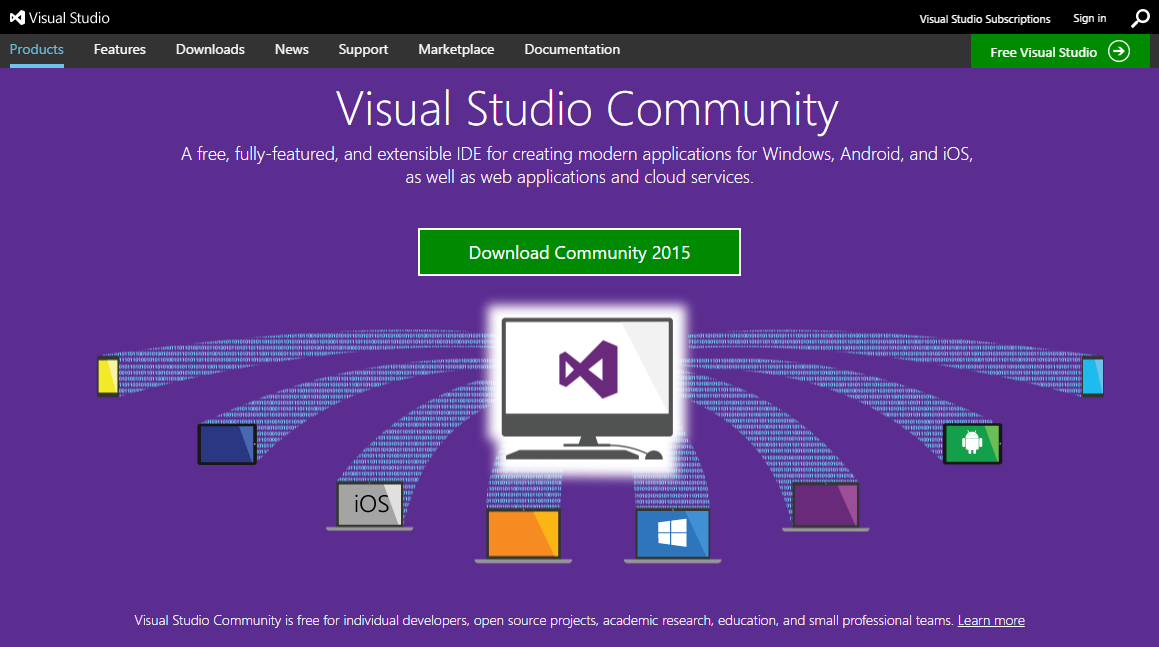The image size is (1159, 647).
Task: Open Visual Studio Subscriptions link
Action: 985,18
